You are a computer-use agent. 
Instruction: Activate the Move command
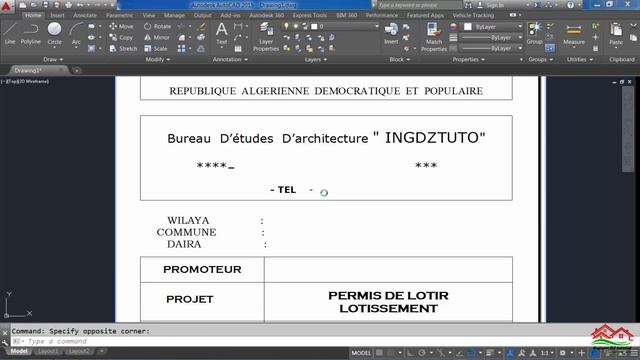[121, 26]
